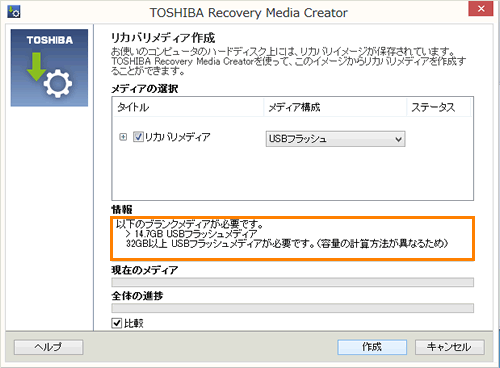This screenshot has height=368, width=500.
Task: Click the キャンセル button
Action: tap(450, 347)
